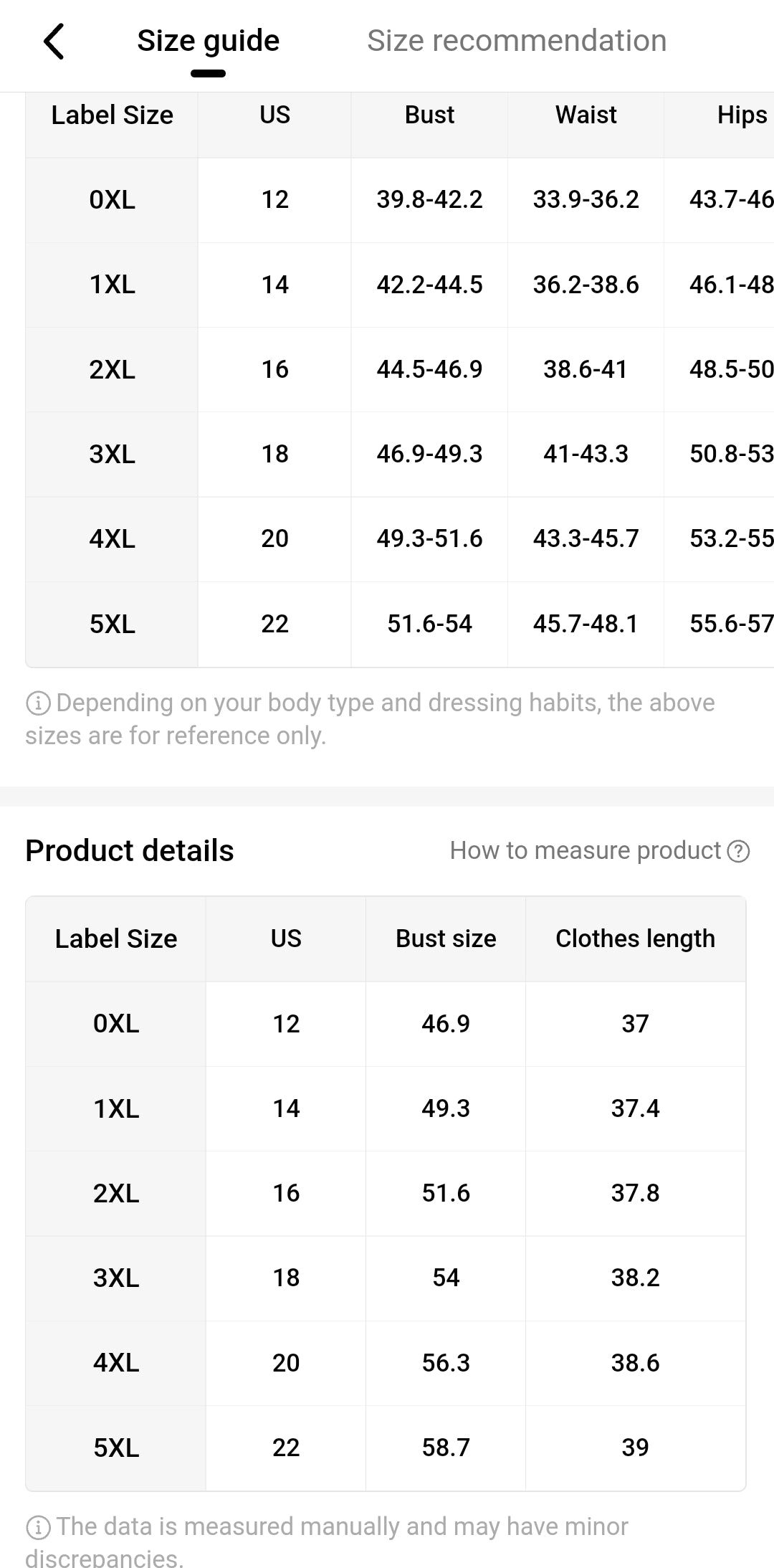Select the Size guide tab
Image resolution: width=774 pixels, height=1568 pixels.
(x=208, y=41)
